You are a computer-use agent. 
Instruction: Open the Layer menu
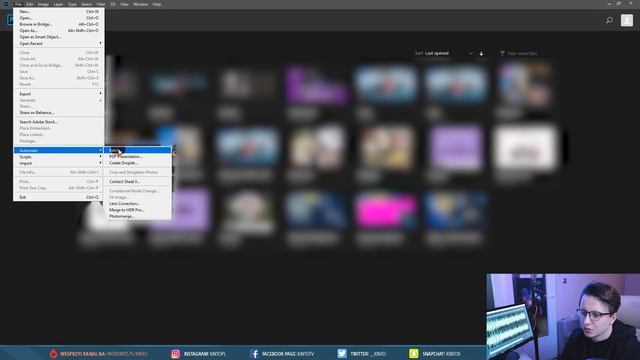58,4
